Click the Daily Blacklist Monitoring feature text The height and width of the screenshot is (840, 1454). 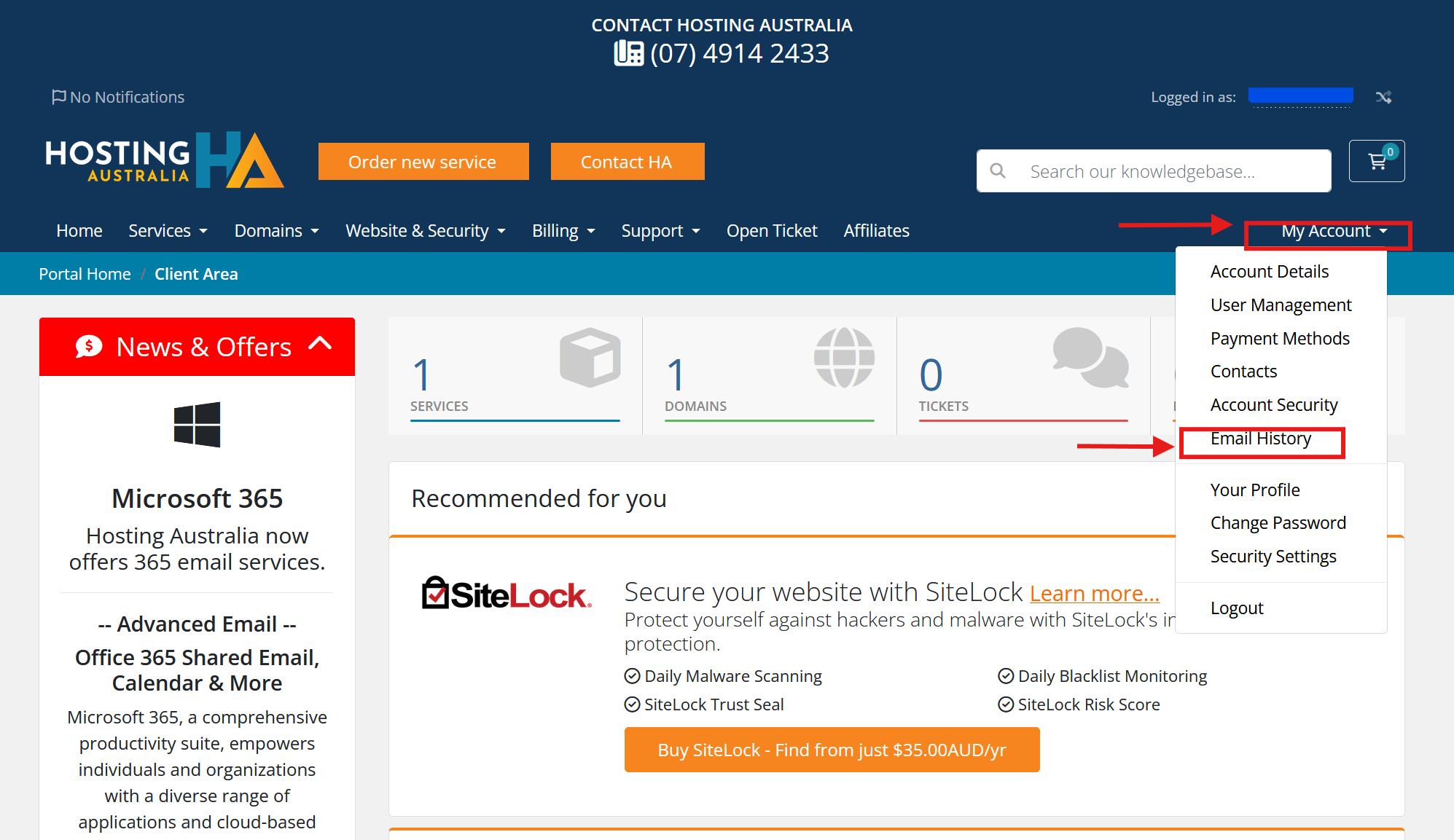pos(1112,676)
